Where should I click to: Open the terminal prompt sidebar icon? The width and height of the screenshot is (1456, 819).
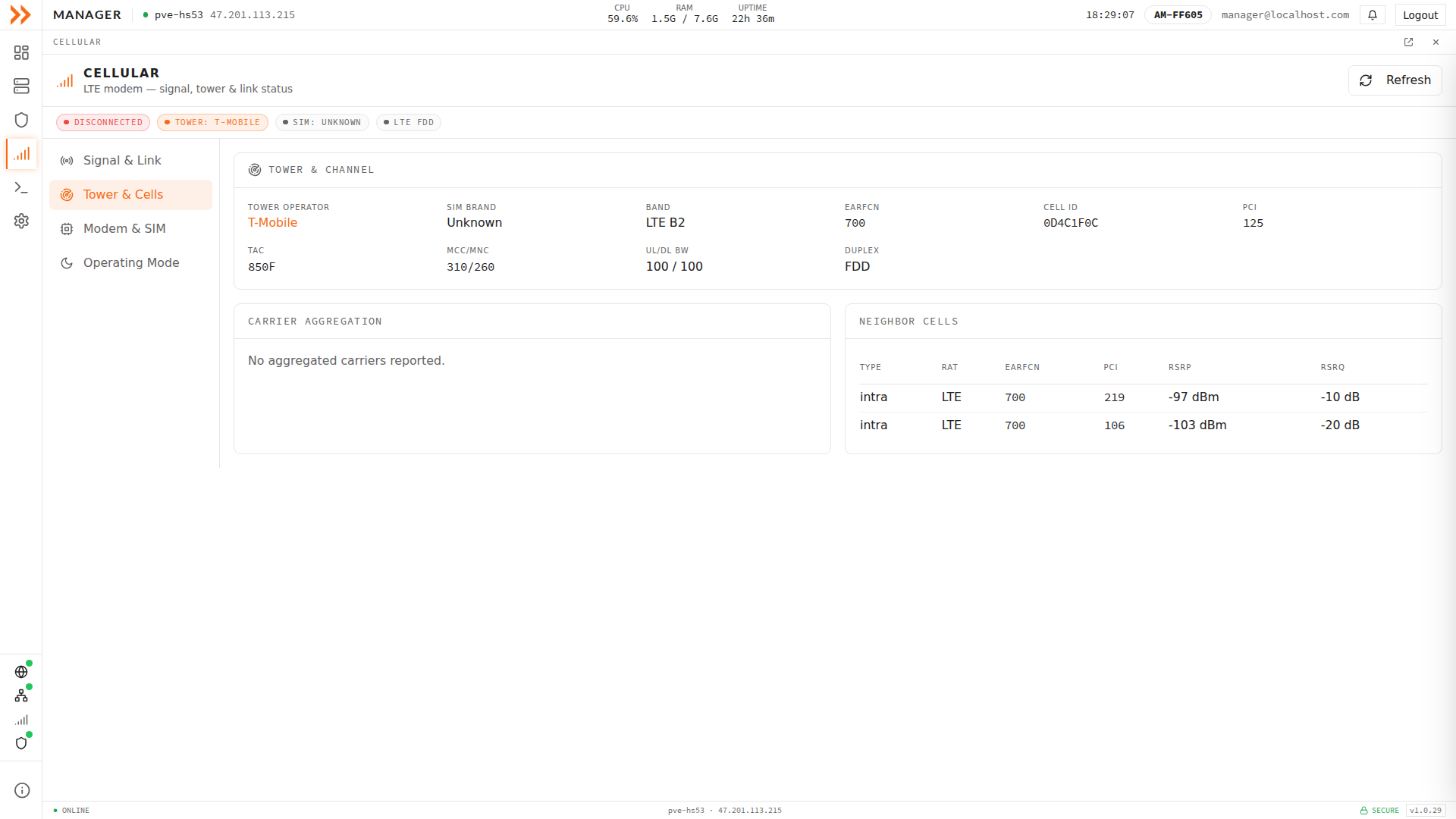21,187
